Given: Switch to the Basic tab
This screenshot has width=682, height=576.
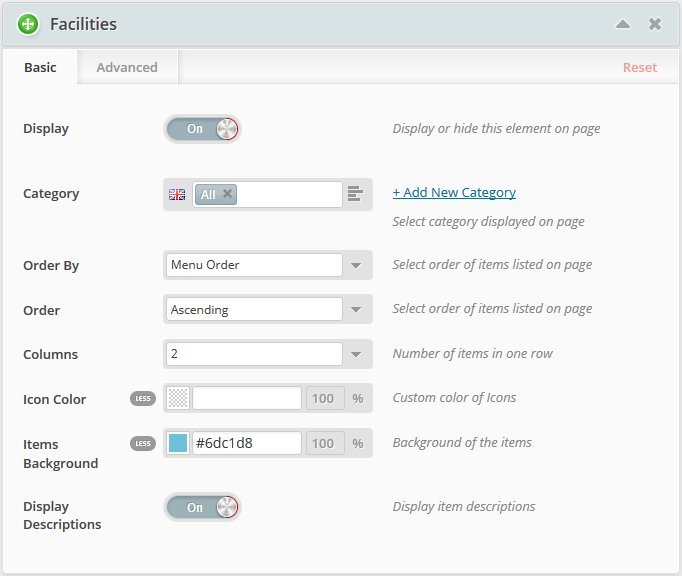Looking at the screenshot, I should [40, 67].
